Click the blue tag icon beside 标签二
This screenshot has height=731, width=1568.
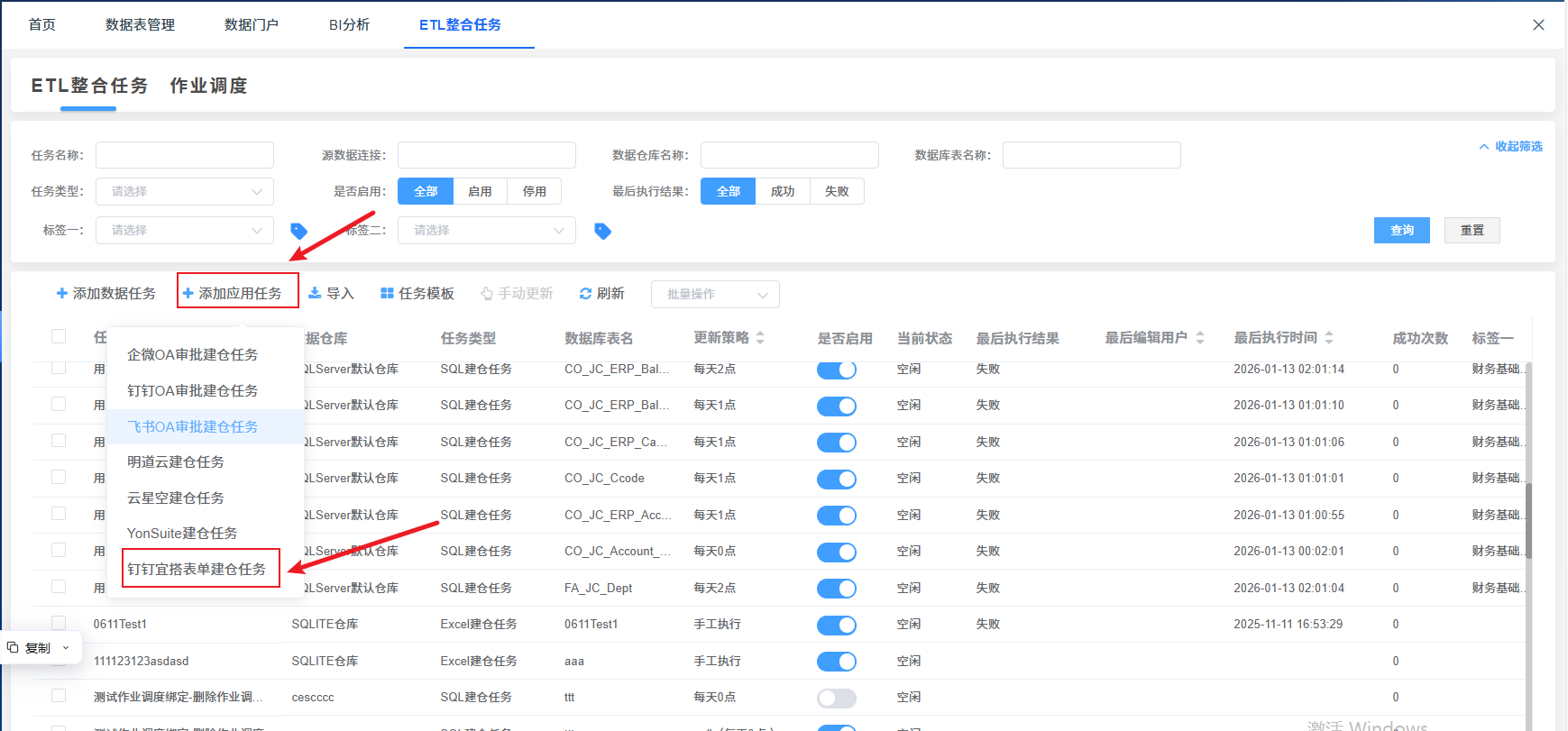tap(603, 231)
